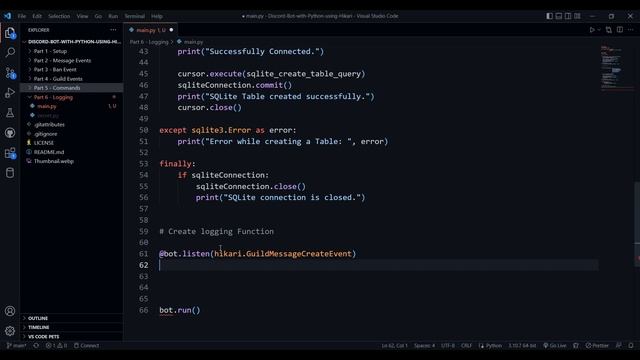Open .gitignore file

[x=72, y=134]
